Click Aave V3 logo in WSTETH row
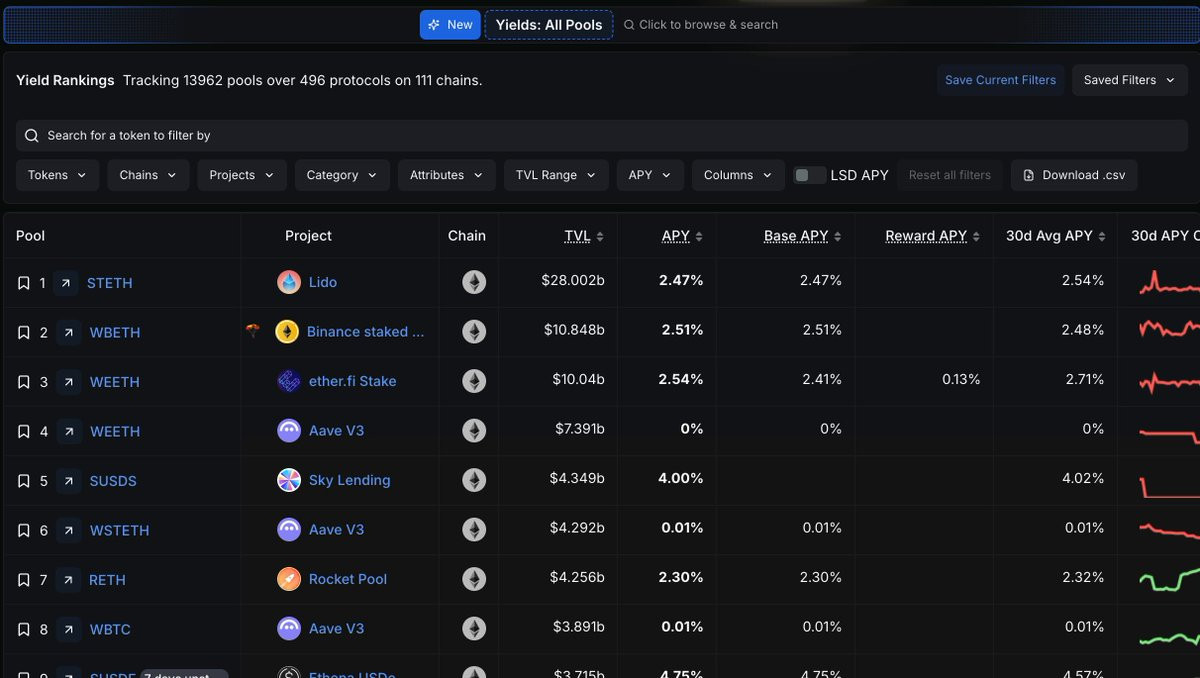The width and height of the screenshot is (1200, 678). pyautogui.click(x=289, y=529)
